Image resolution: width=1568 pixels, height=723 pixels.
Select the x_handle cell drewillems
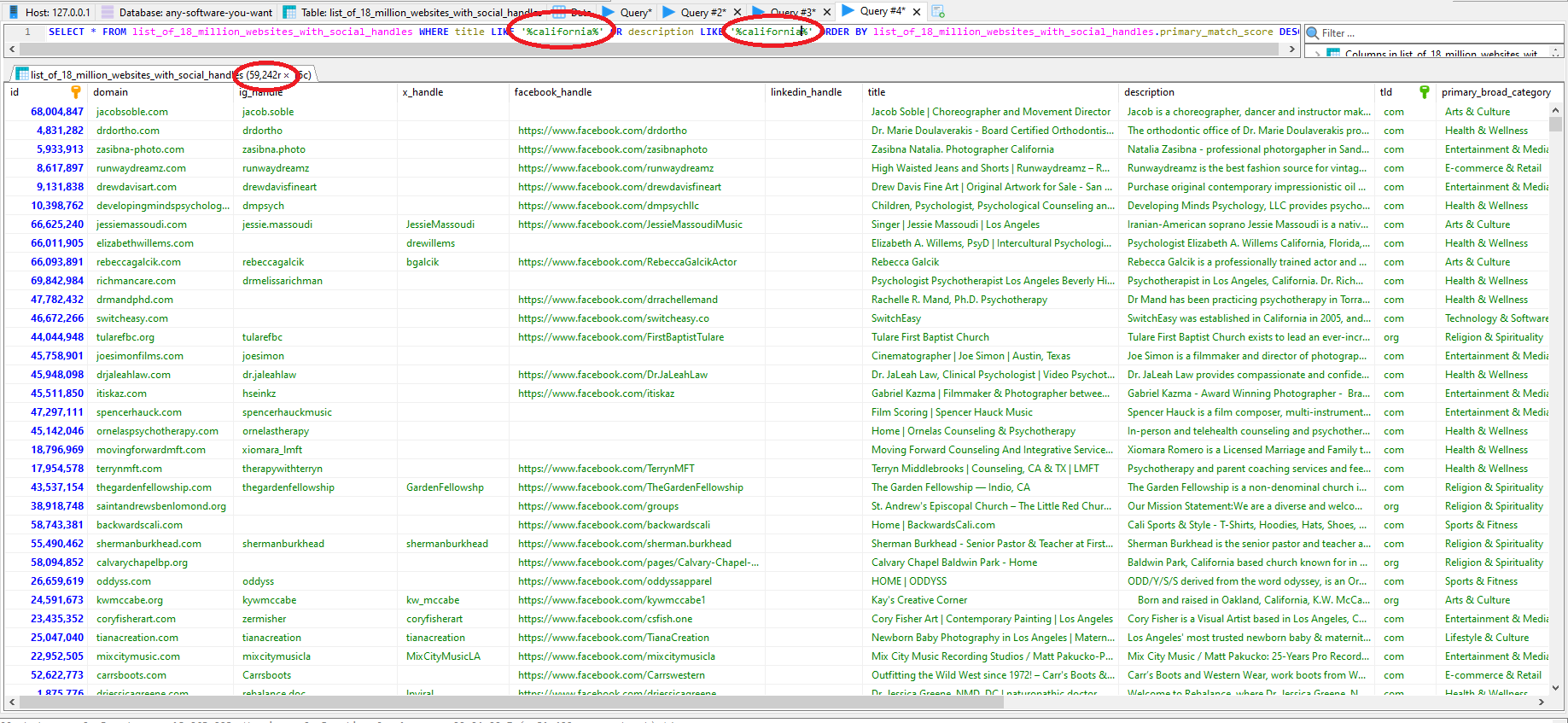click(x=452, y=243)
